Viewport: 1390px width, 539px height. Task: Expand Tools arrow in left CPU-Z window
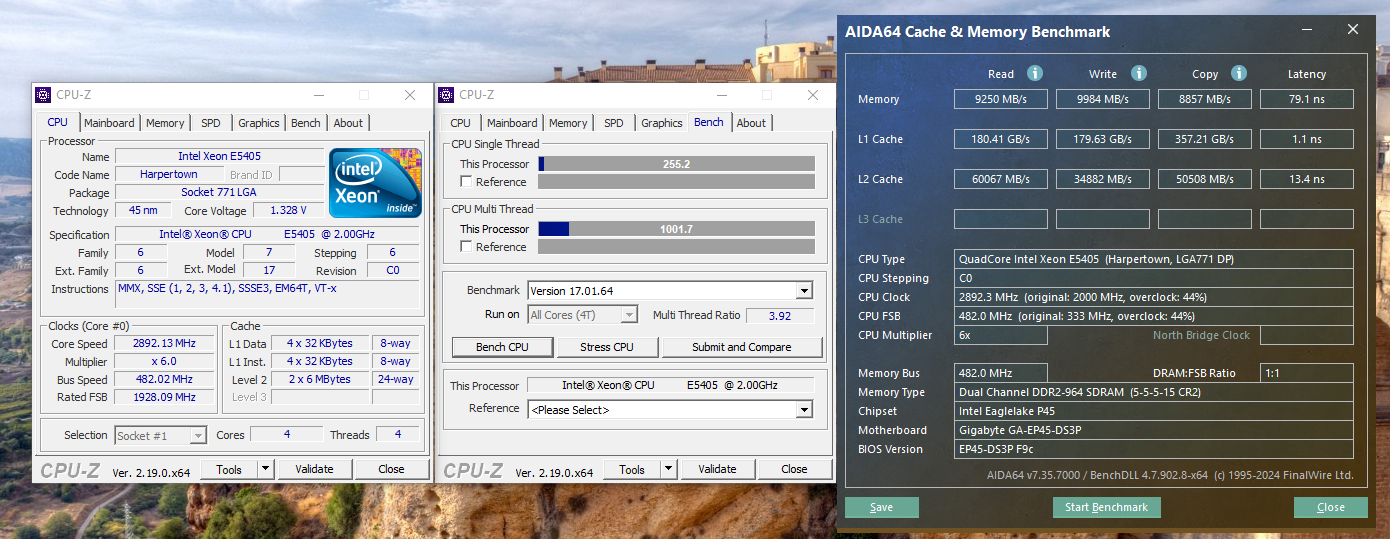(x=265, y=469)
